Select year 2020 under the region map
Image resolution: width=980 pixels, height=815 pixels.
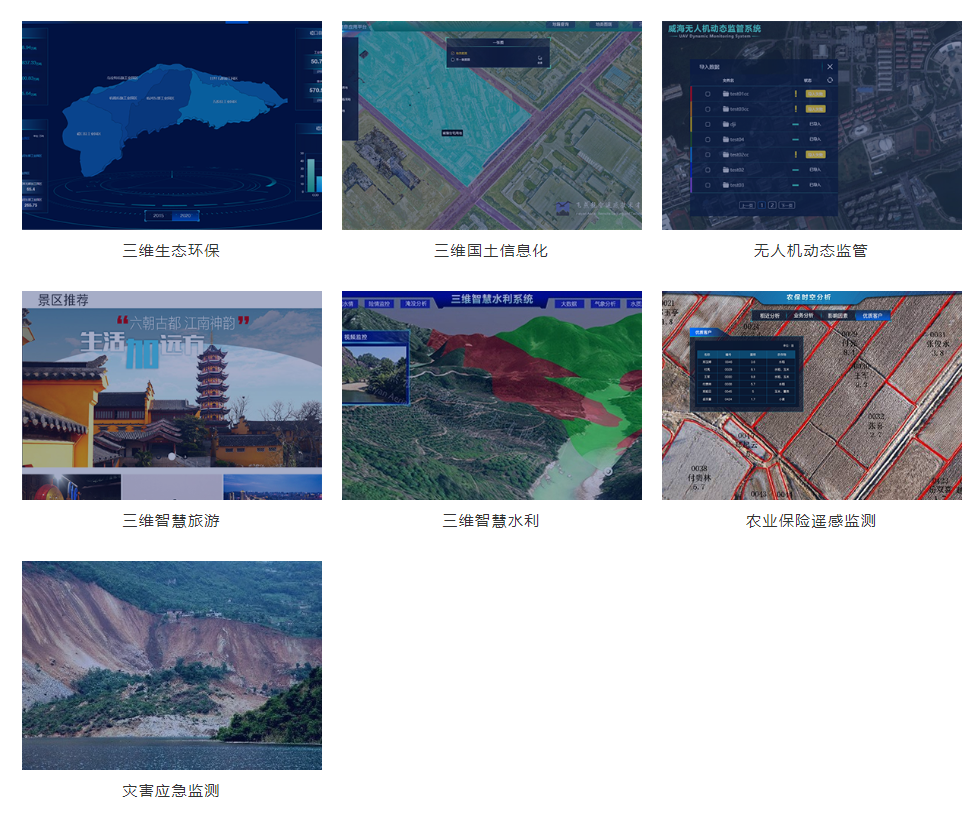(185, 215)
